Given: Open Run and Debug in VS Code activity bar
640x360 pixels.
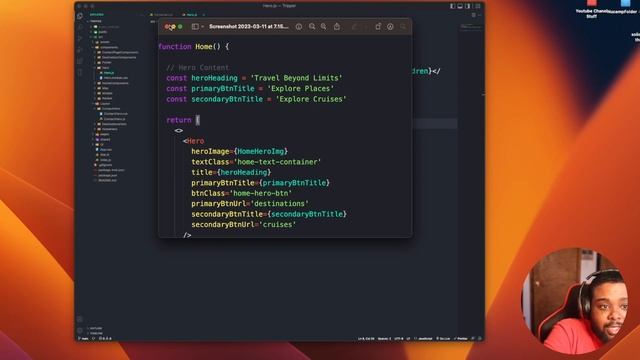Looking at the screenshot, I should (x=80, y=50).
